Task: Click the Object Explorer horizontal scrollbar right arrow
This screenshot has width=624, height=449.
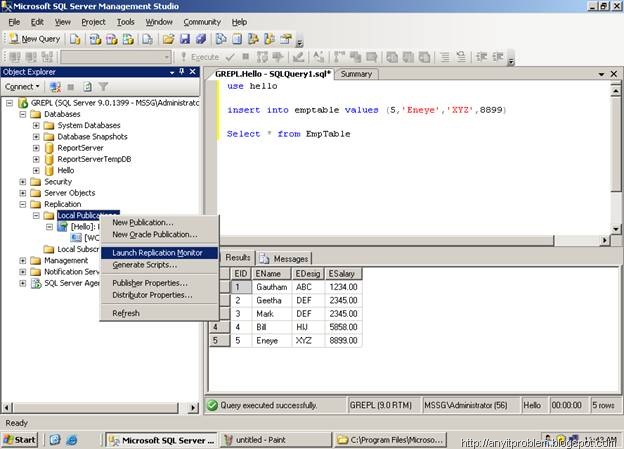Action: [193, 408]
